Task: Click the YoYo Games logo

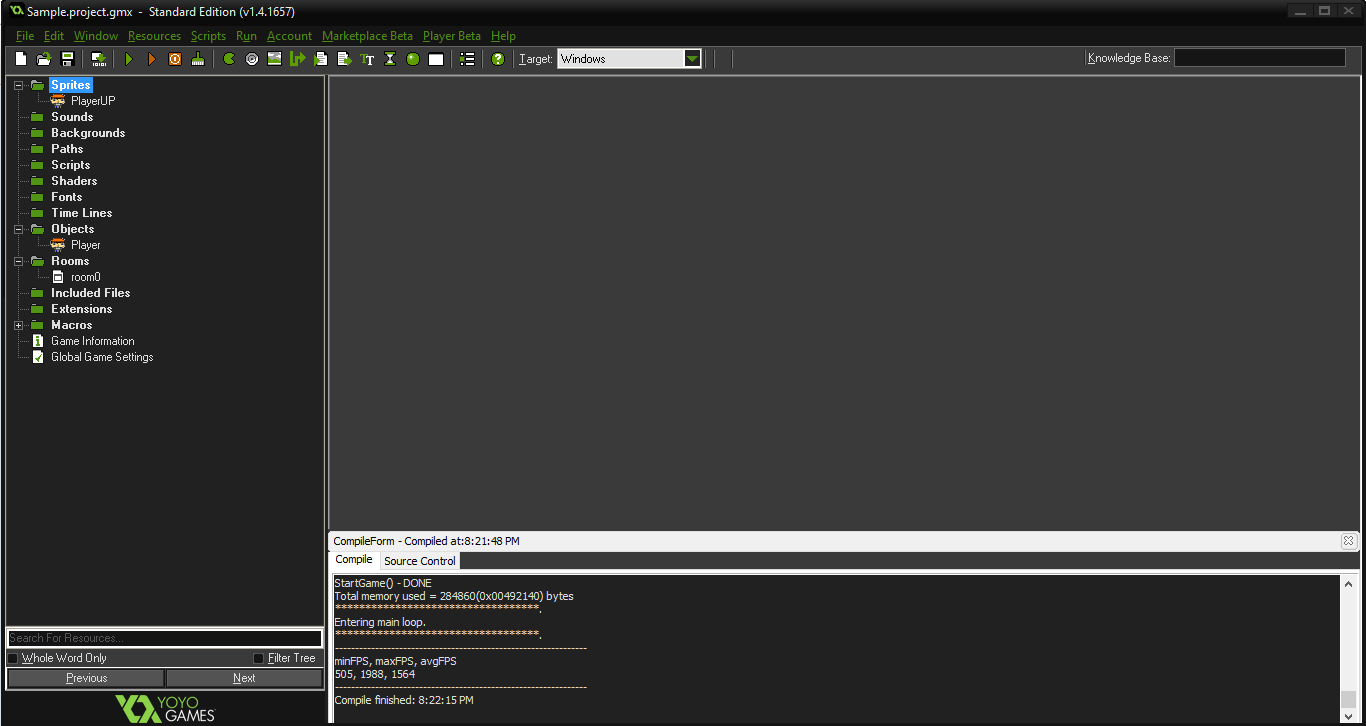Action: (x=165, y=708)
